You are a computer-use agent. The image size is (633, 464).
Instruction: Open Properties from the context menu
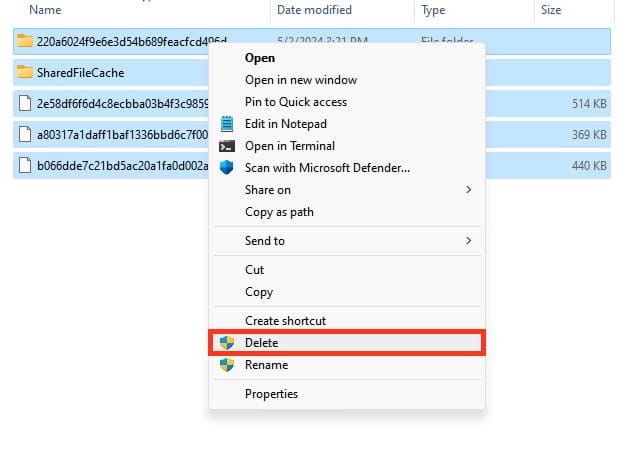271,394
